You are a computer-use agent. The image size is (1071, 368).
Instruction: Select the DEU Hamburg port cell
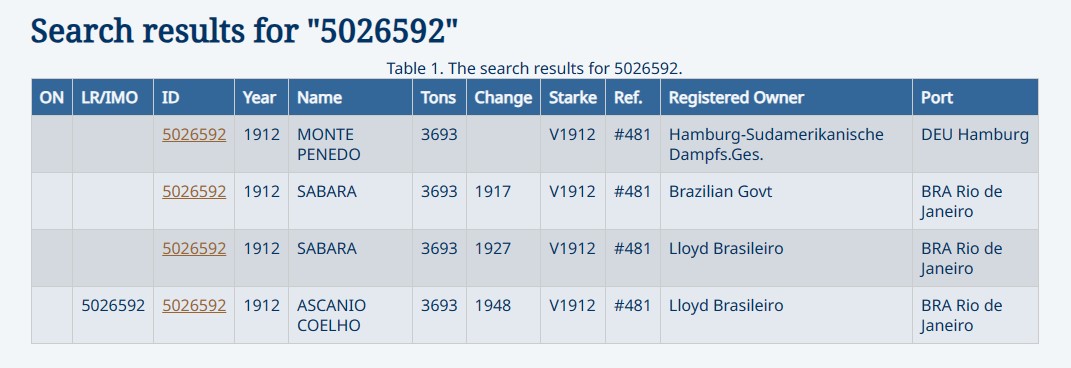click(975, 144)
